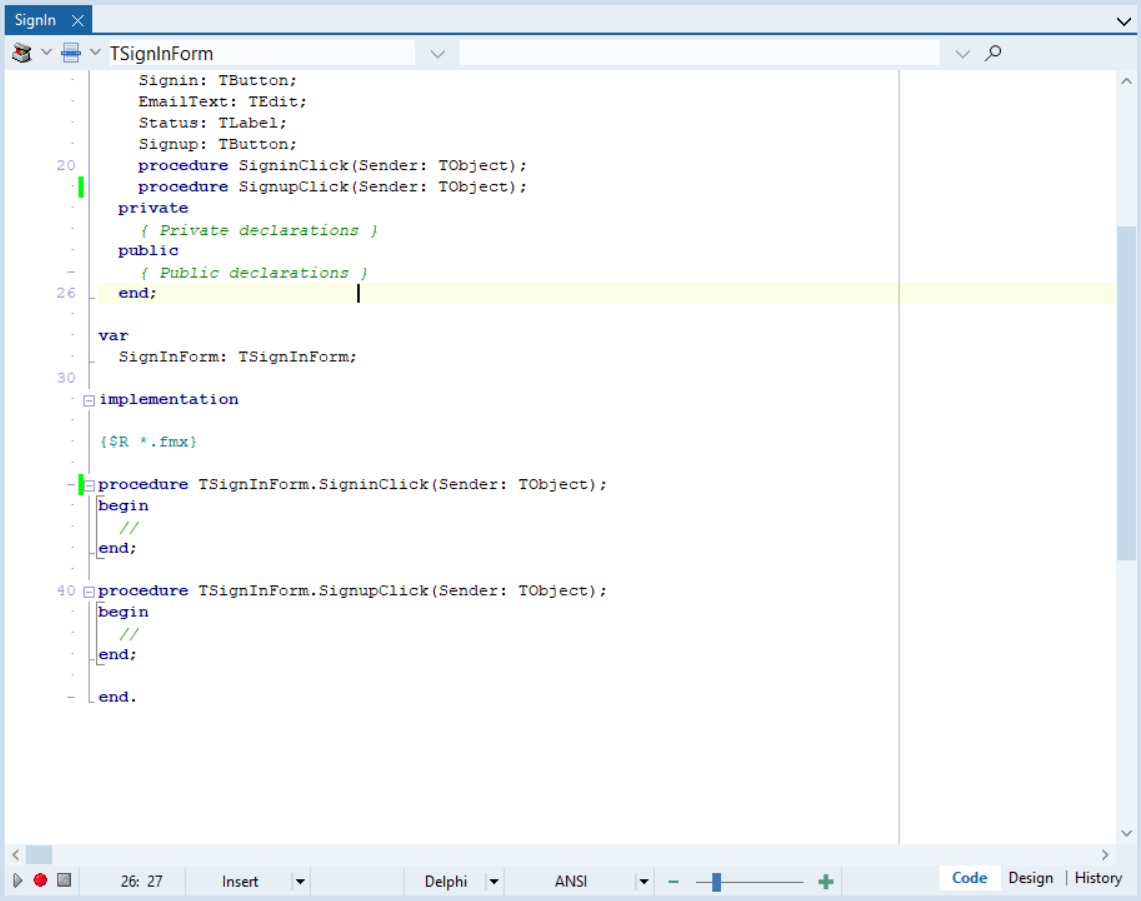The width and height of the screenshot is (1141, 901).
Task: Open the ANSI encoding dropdown
Action: (644, 882)
